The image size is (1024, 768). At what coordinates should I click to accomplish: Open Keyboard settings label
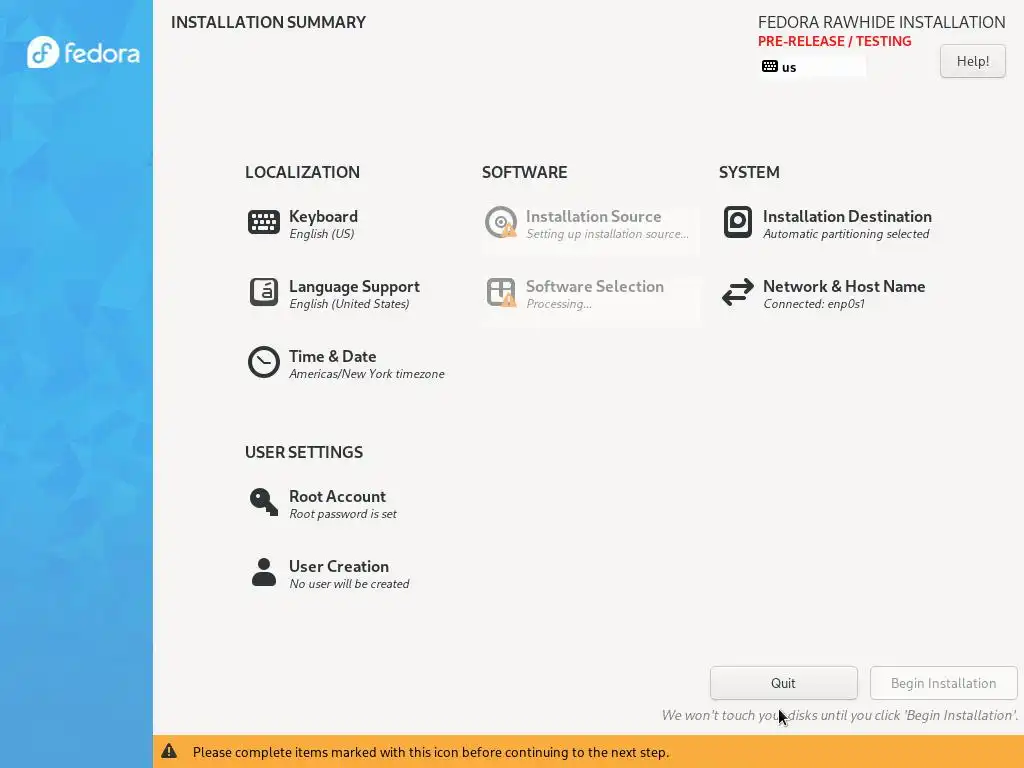click(x=323, y=216)
